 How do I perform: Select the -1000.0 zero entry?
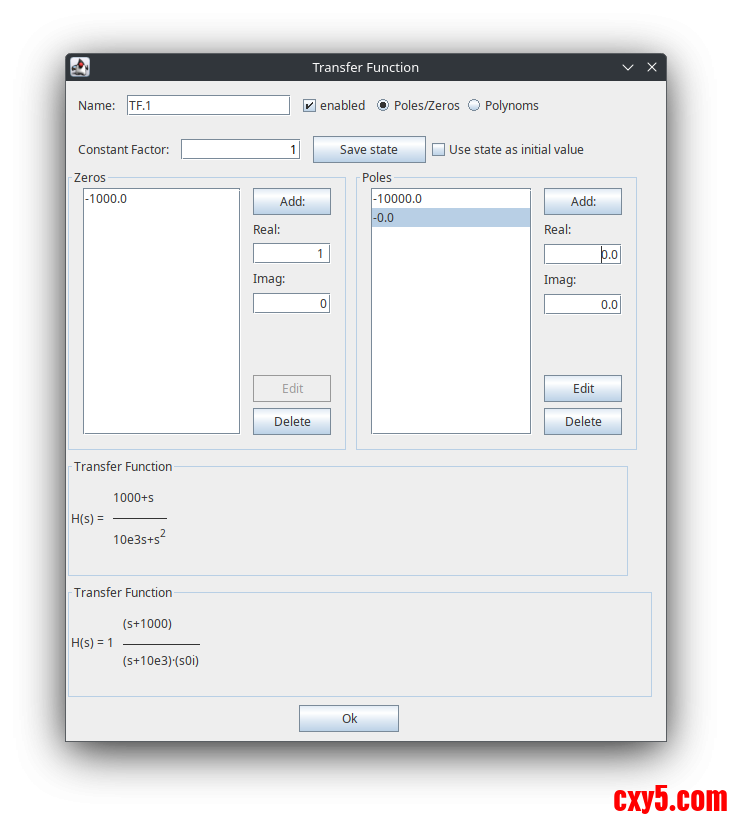pyautogui.click(x=160, y=199)
